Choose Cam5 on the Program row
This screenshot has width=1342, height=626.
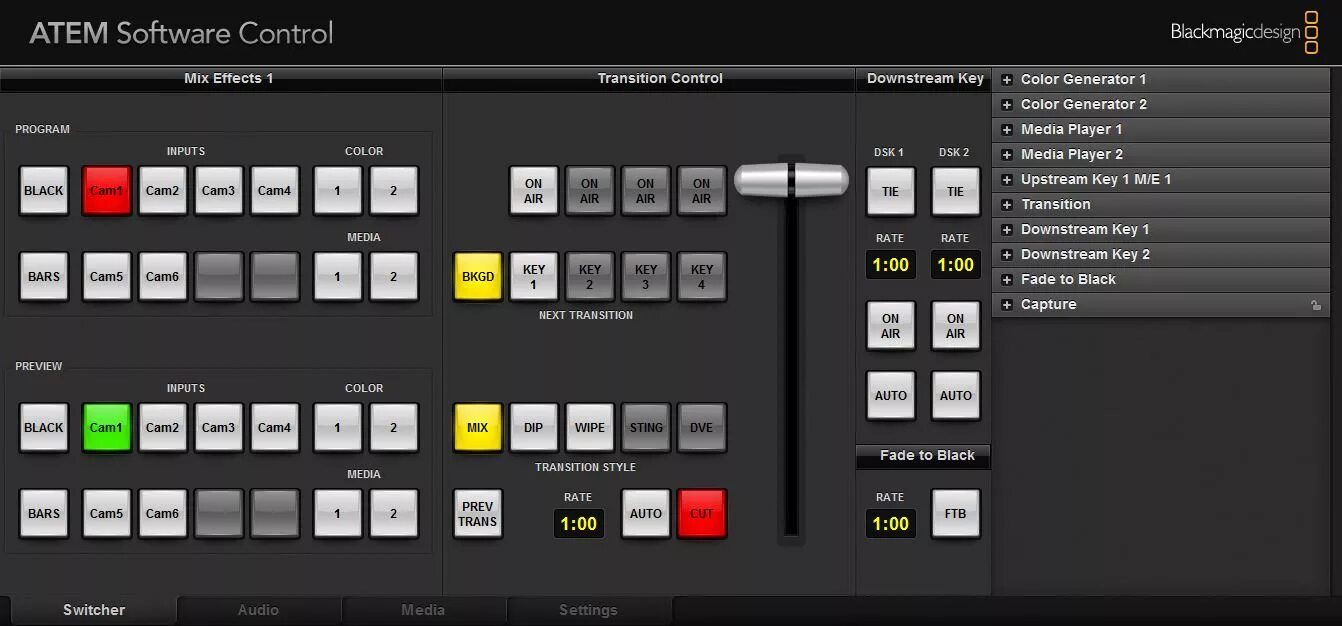(106, 276)
